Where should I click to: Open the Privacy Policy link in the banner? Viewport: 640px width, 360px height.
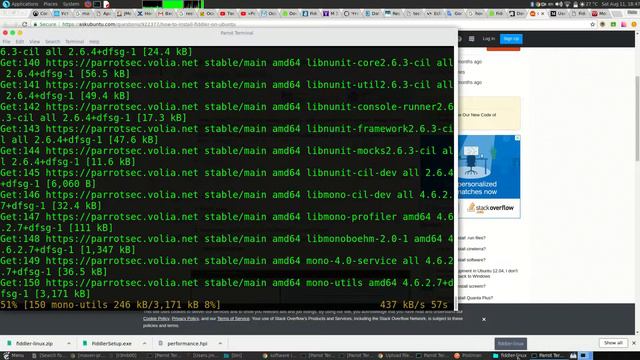(185, 319)
